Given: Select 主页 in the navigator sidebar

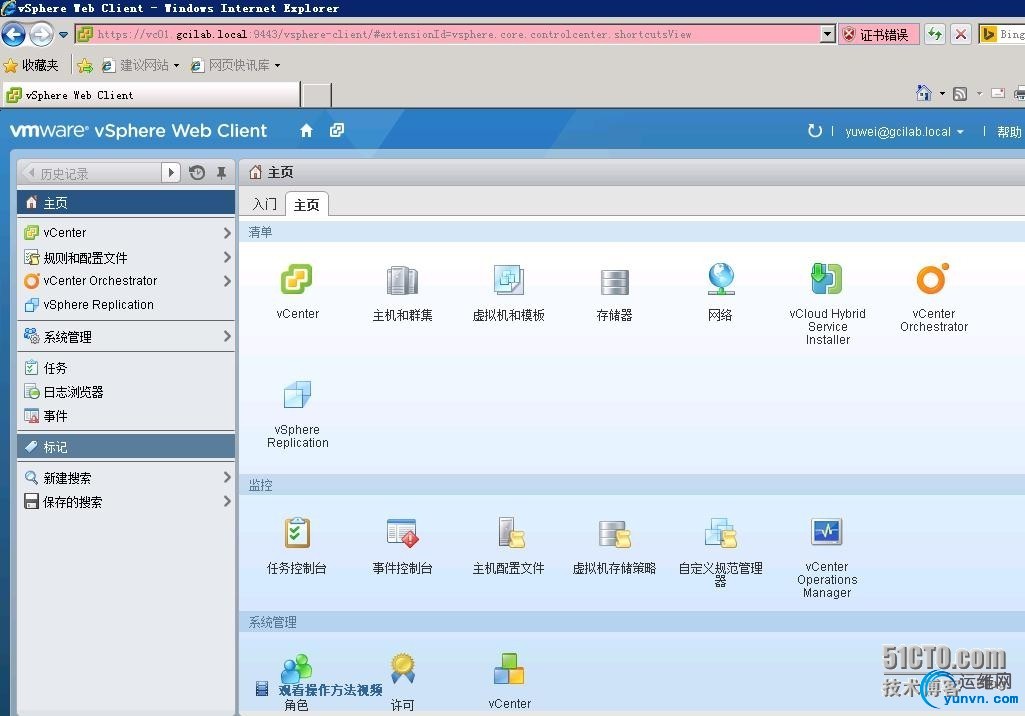Looking at the screenshot, I should (126, 203).
